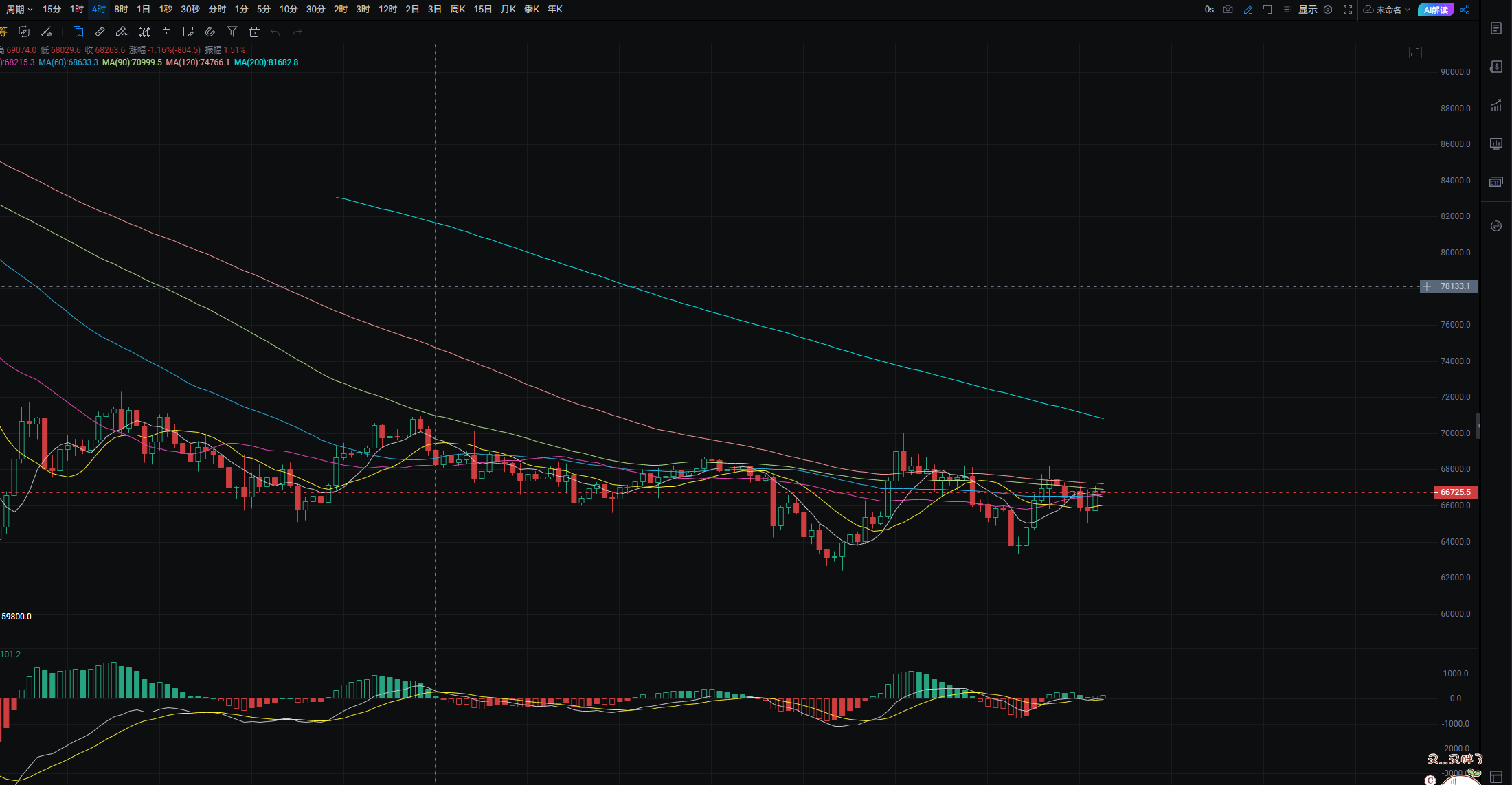Click the share icon beside AI解读

click(x=1465, y=10)
